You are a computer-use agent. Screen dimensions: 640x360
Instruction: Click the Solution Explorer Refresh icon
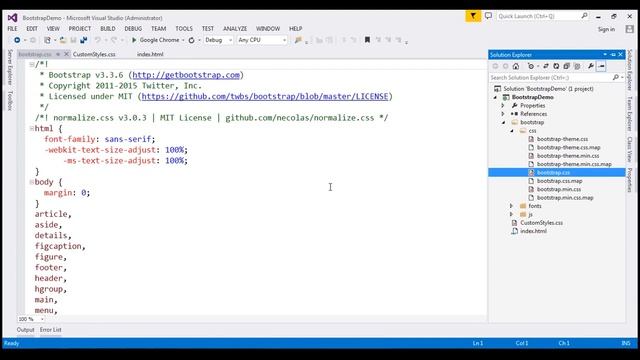pyautogui.click(x=556, y=66)
